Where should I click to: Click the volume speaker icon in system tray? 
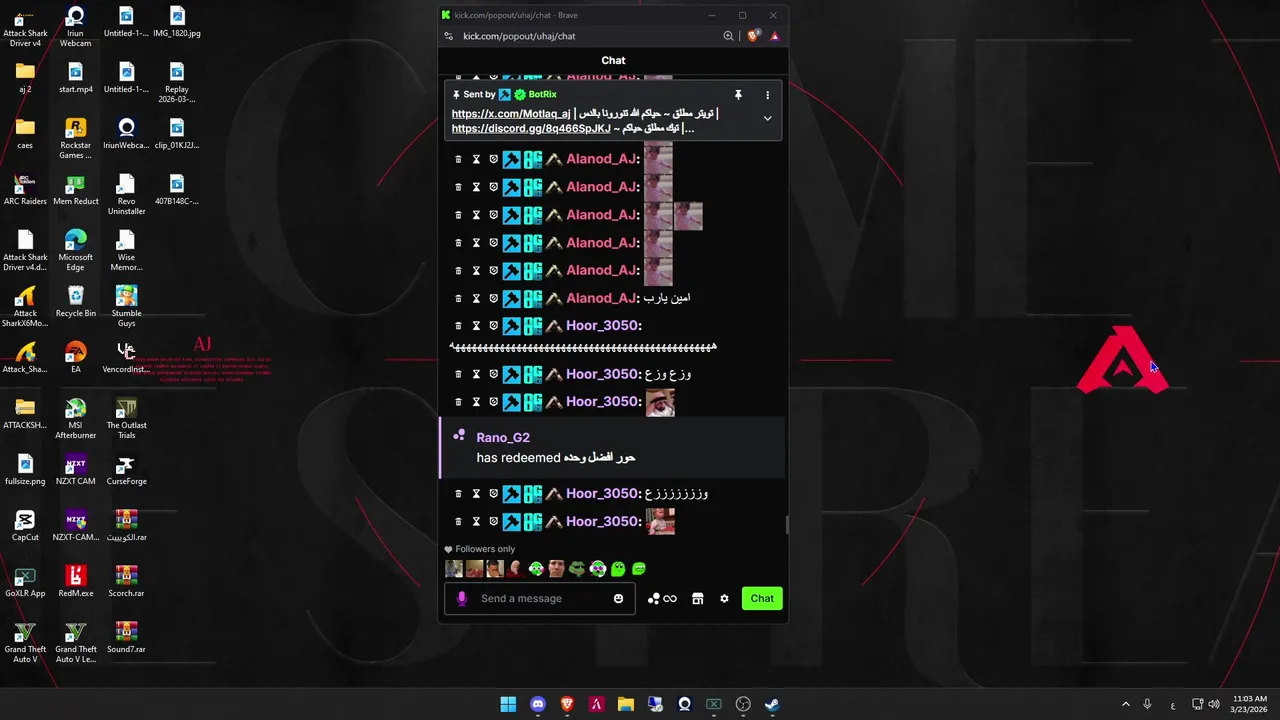point(1214,704)
